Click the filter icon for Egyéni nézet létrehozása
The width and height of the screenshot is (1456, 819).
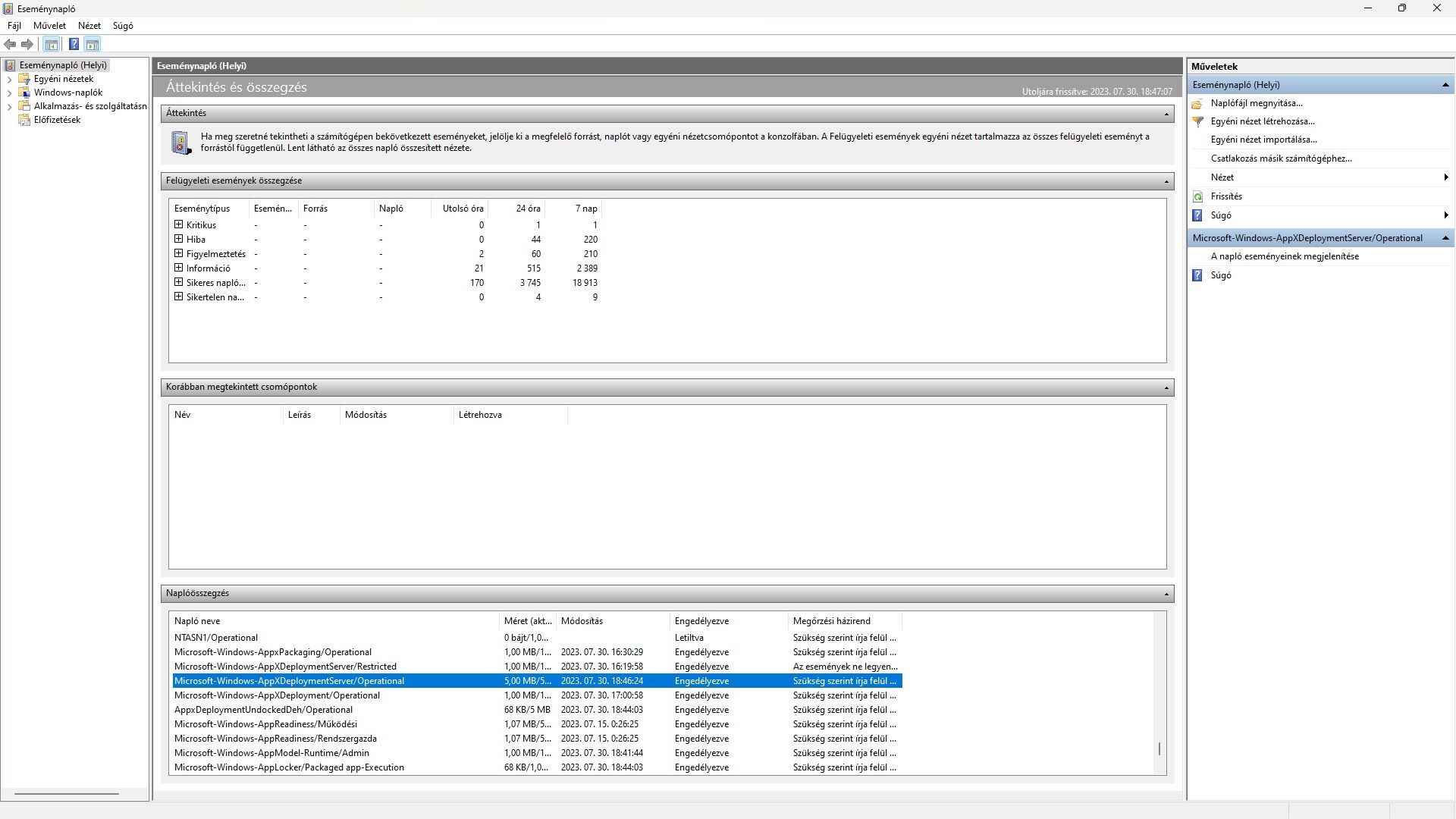(x=1197, y=121)
